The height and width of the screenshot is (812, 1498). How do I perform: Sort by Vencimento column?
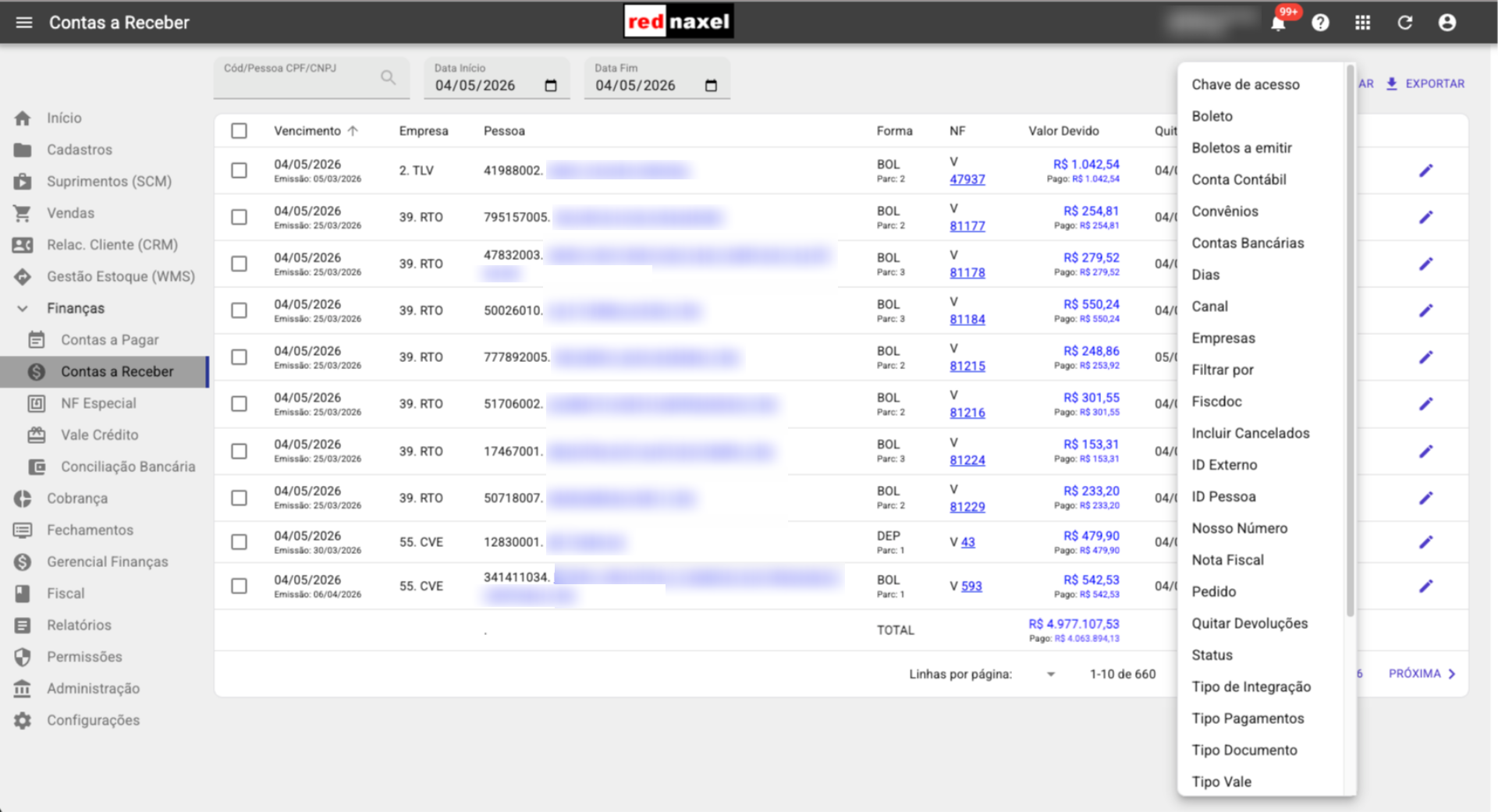point(315,131)
